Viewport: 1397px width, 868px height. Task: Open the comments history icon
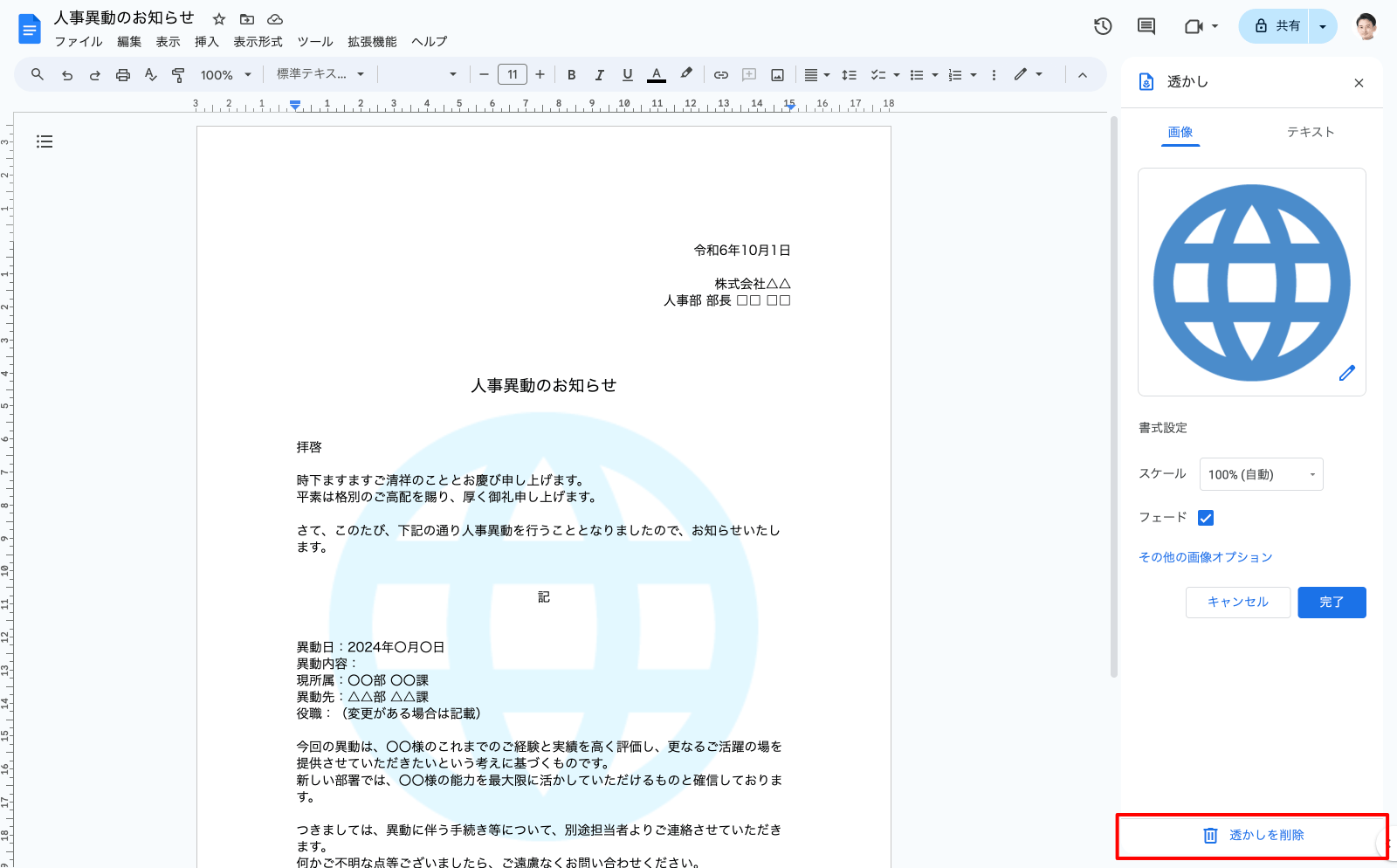click(1146, 26)
